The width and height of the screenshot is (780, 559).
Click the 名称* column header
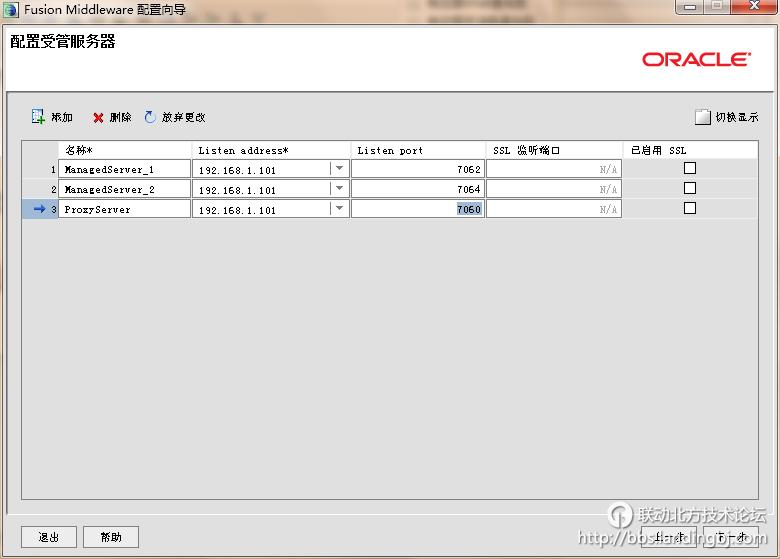[x=125, y=150]
